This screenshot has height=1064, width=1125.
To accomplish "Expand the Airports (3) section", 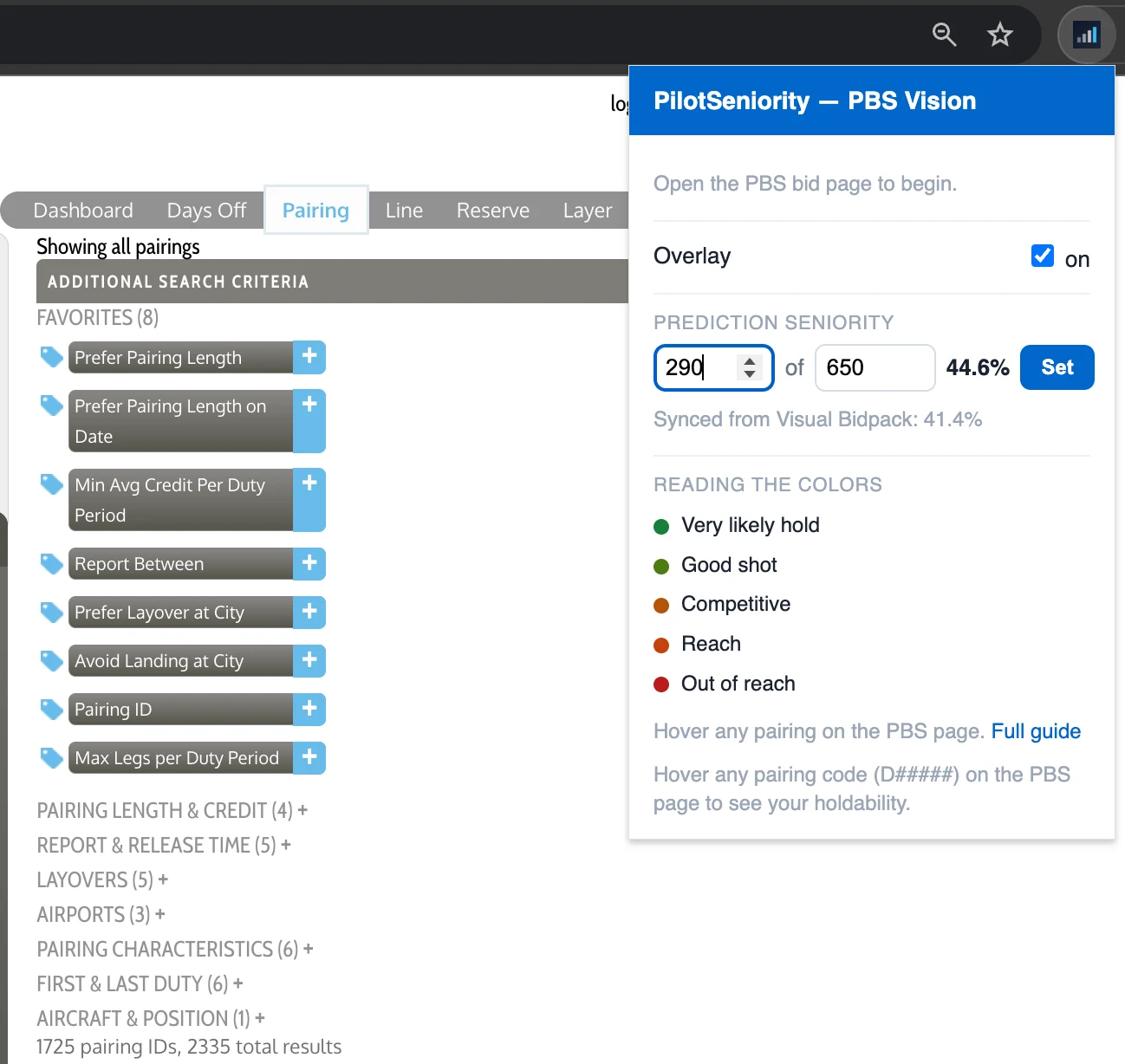I will (x=101, y=914).
